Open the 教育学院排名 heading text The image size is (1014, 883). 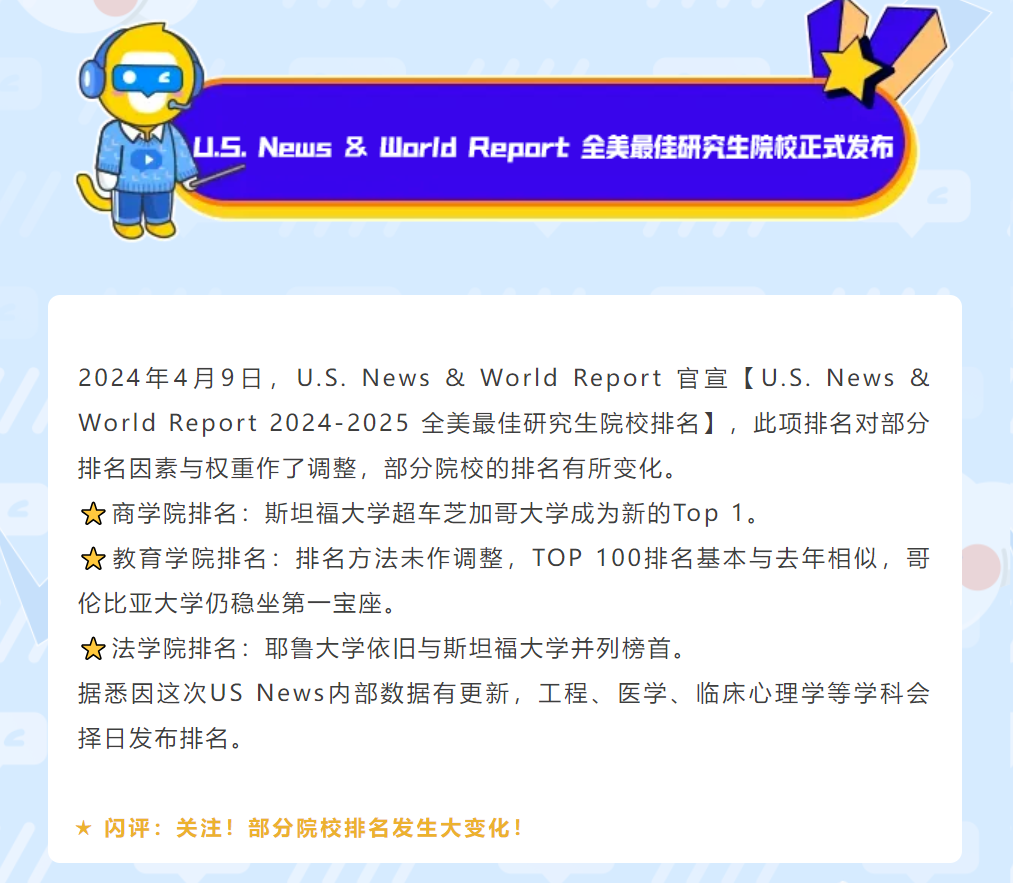(189, 559)
